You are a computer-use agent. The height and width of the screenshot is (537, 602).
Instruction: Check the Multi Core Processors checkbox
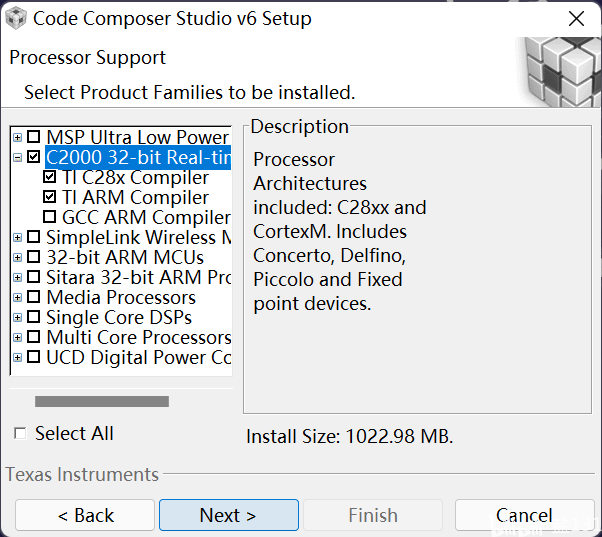coord(34,337)
